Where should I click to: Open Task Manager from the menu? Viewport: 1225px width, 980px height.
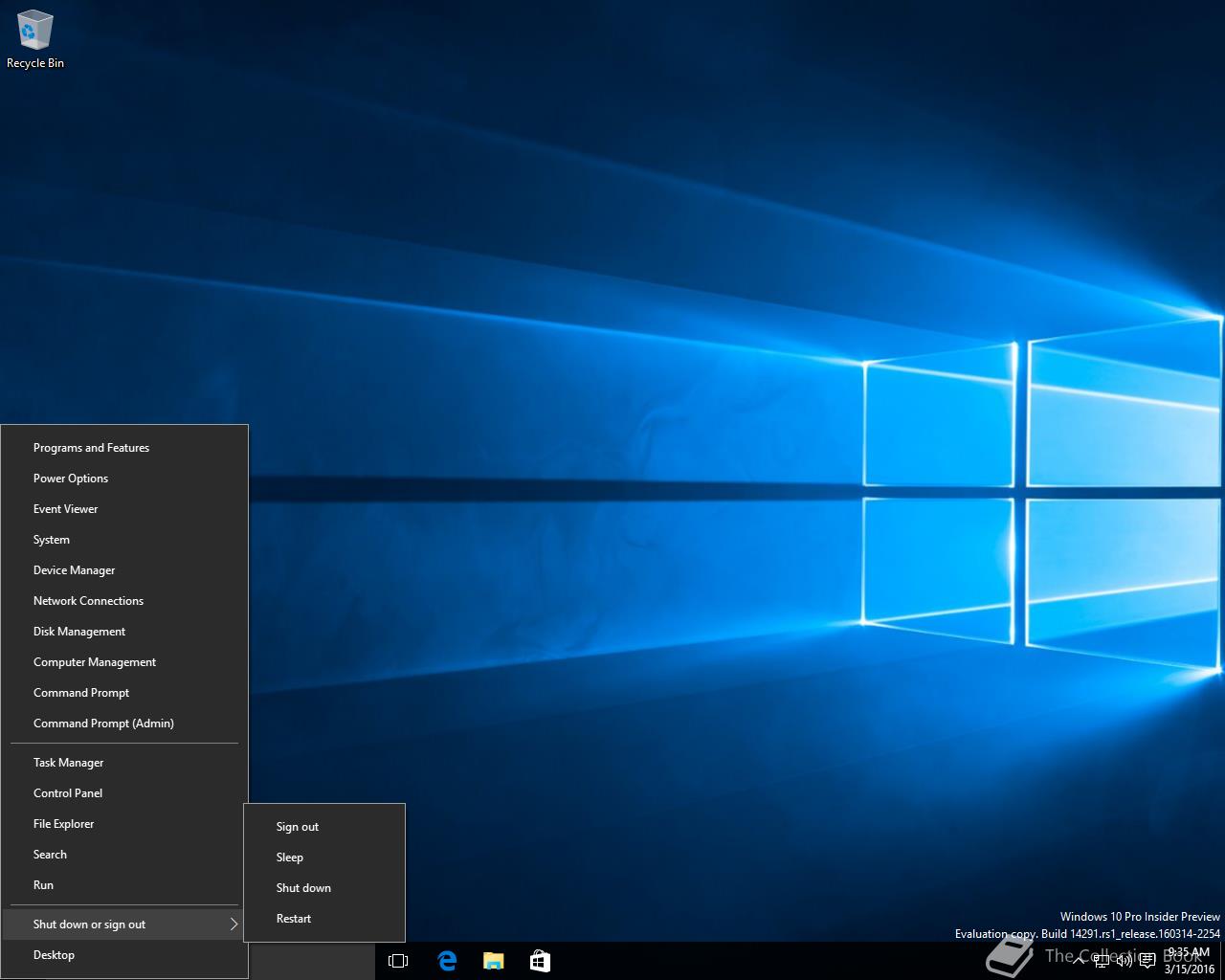coord(124,763)
